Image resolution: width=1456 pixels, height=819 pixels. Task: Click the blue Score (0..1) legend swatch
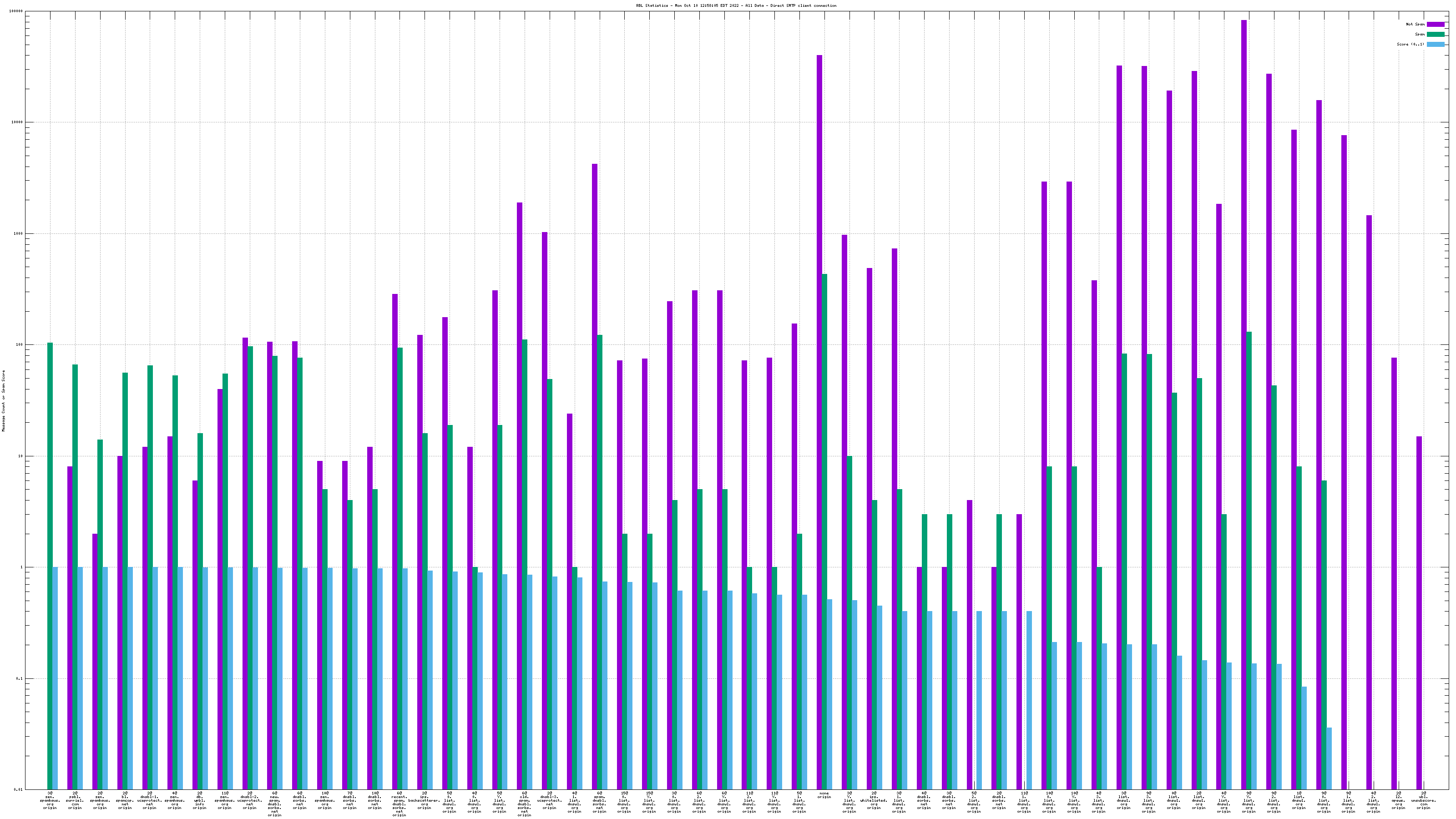(x=1435, y=44)
